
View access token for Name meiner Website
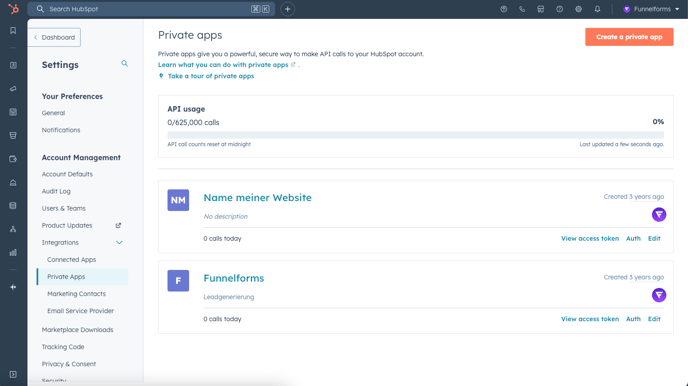click(x=590, y=239)
